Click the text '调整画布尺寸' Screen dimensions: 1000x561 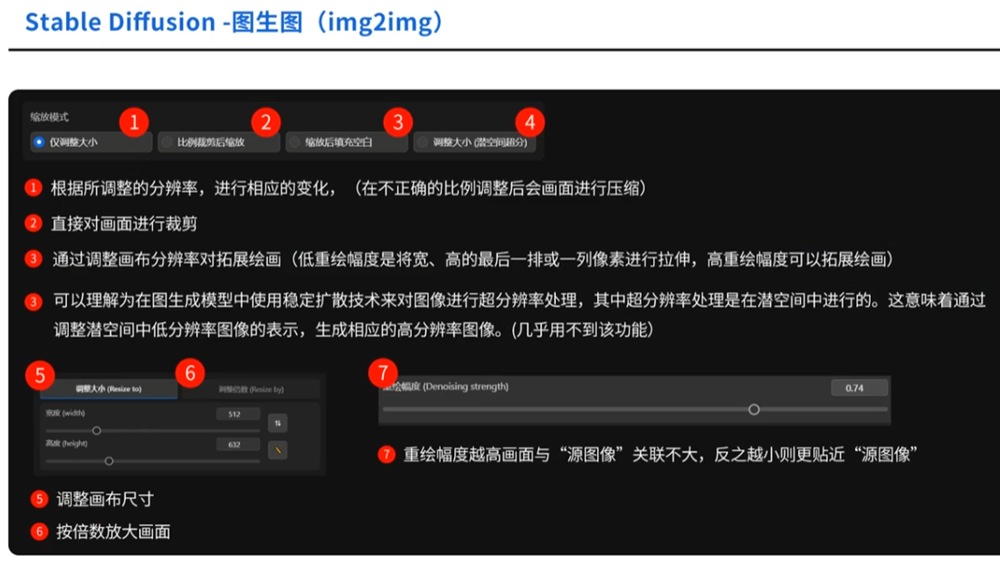coord(105,499)
